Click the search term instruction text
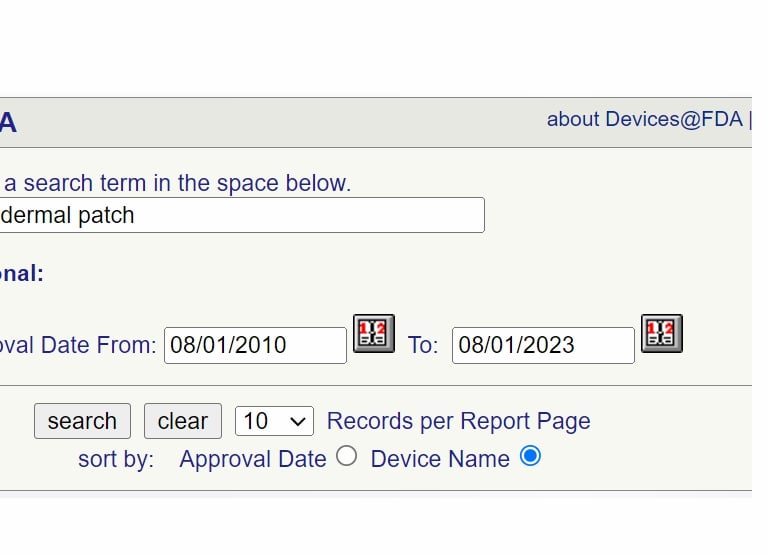 pyautogui.click(x=176, y=183)
